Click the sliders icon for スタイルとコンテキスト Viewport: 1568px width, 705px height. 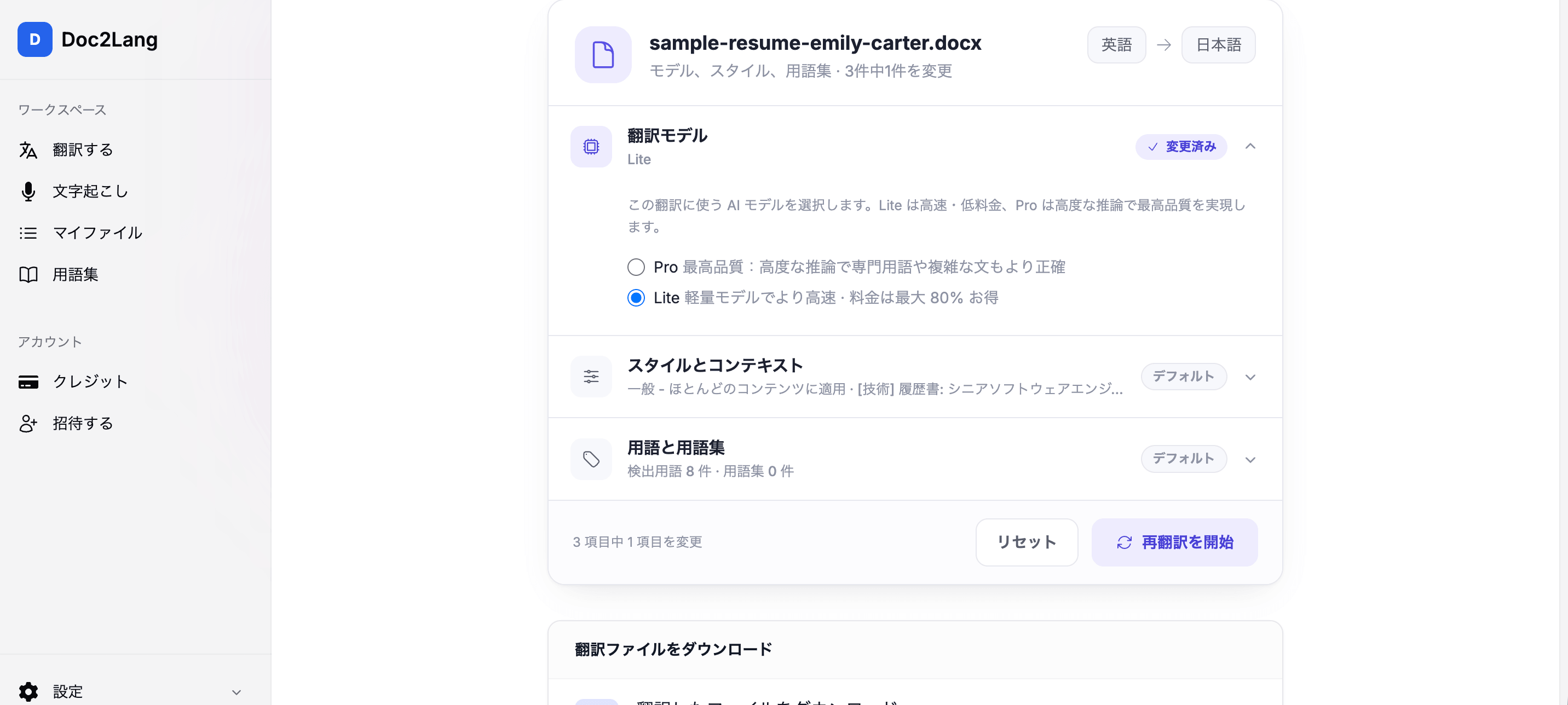[x=591, y=377]
